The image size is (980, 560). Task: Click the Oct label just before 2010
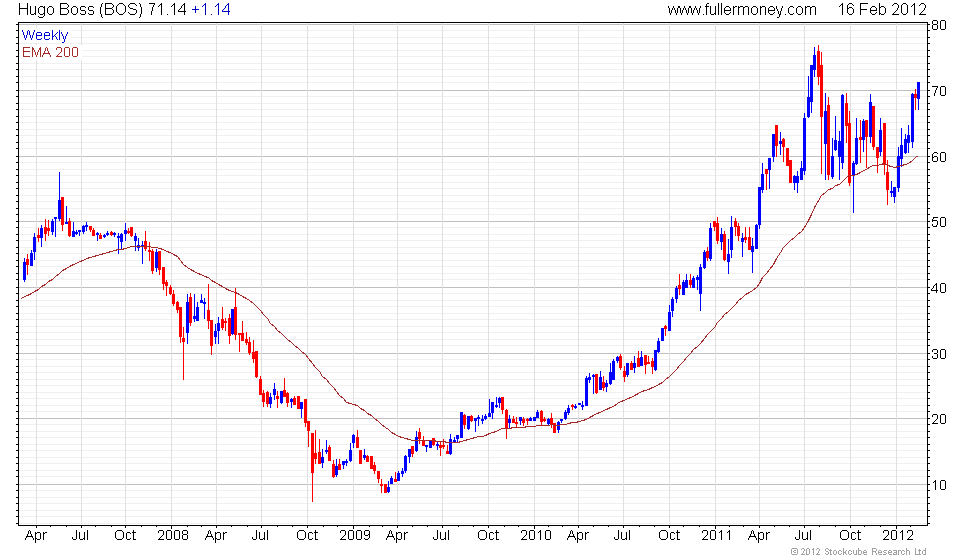(x=488, y=536)
